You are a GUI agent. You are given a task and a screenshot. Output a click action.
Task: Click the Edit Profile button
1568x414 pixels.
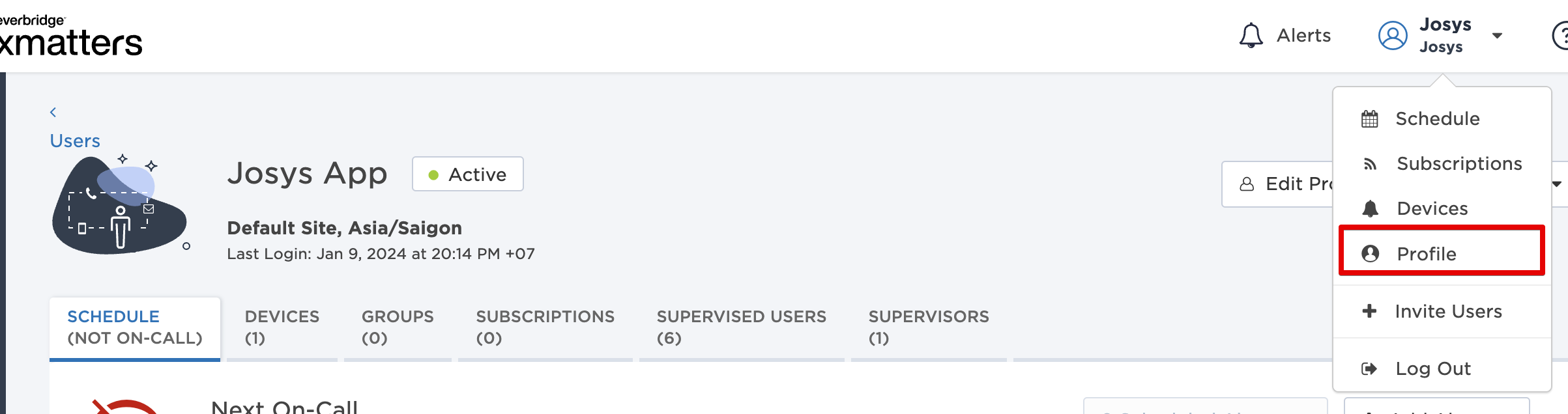[x=1277, y=184]
